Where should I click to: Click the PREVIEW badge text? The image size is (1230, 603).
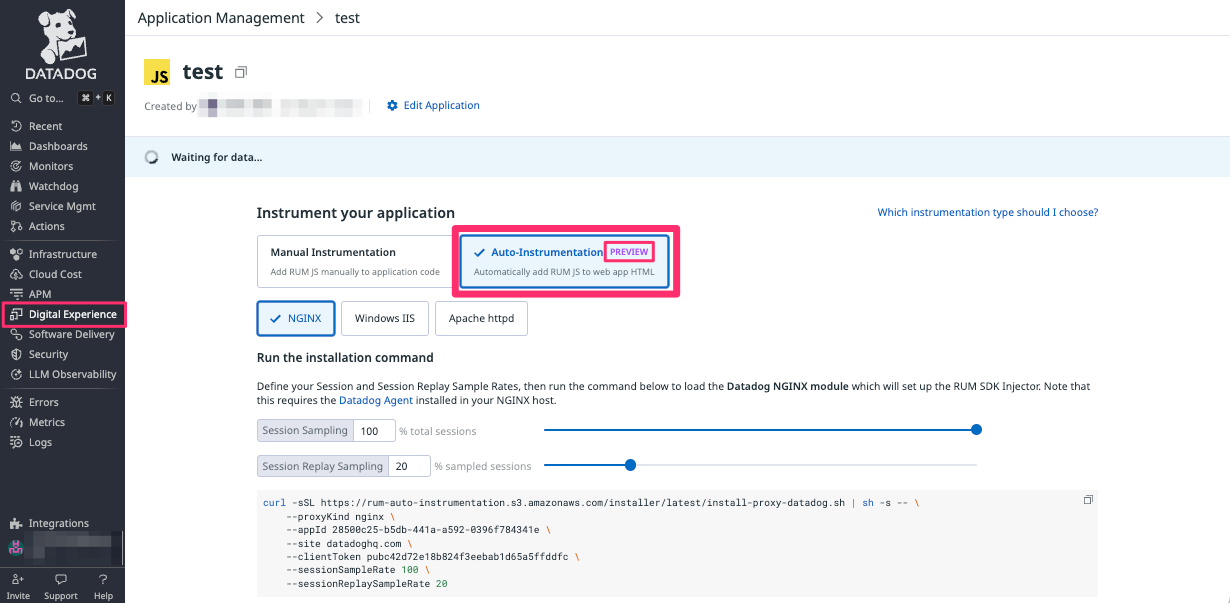point(630,252)
